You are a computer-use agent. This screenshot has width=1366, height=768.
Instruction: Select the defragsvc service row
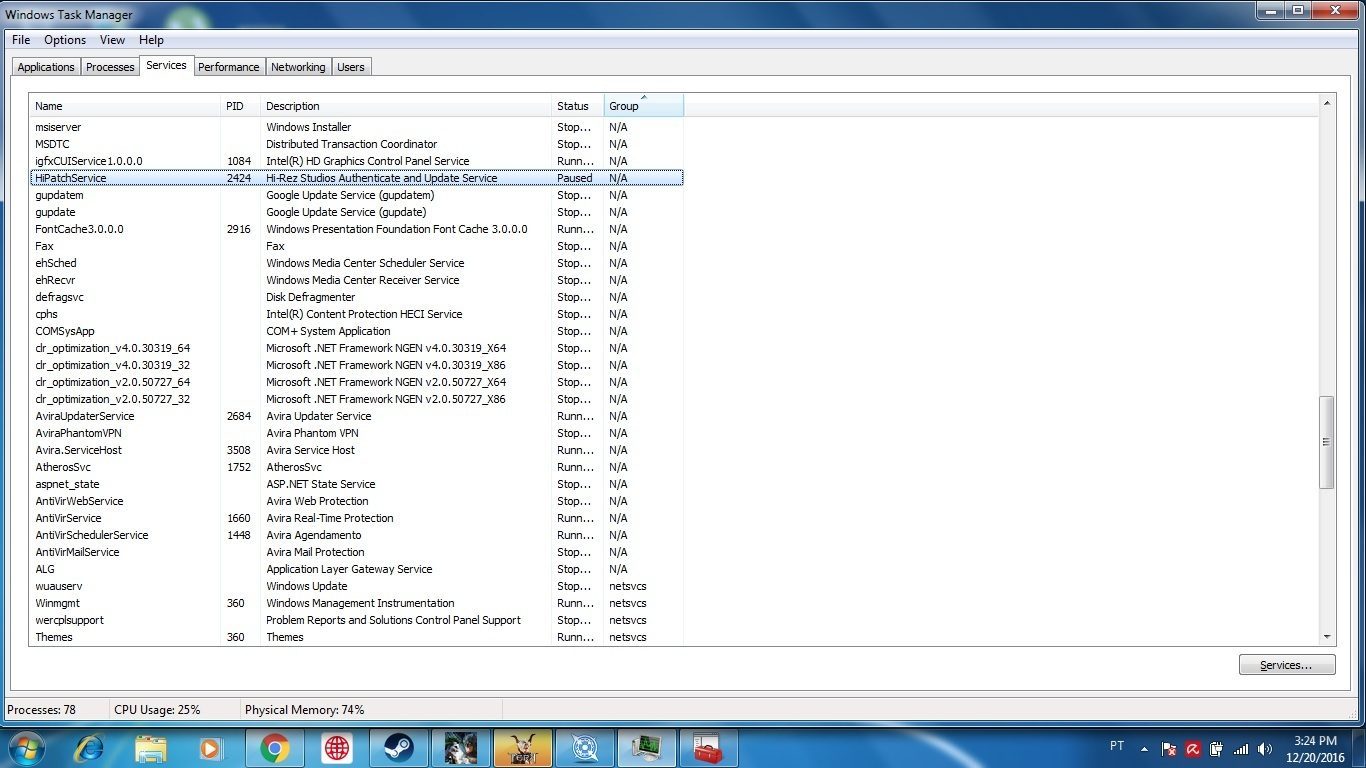click(x=357, y=297)
